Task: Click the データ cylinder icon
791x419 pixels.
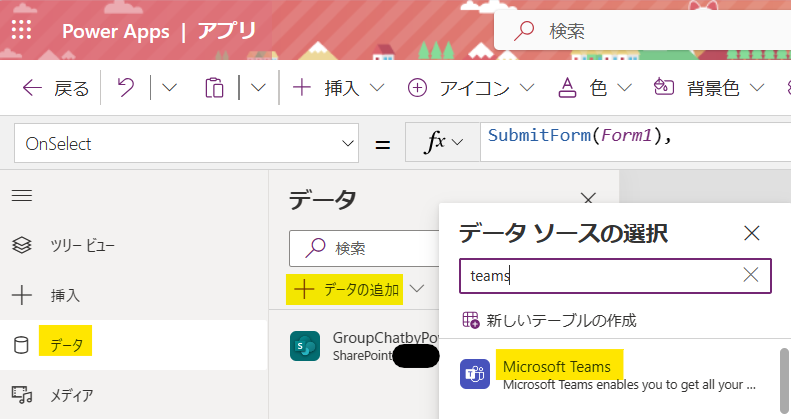Action: coord(21,345)
